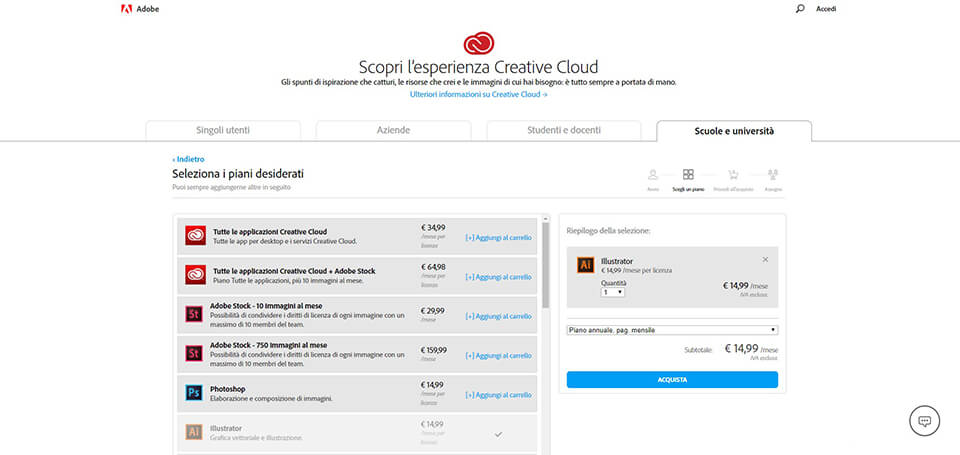Add Adobe Stock 750 immagini to cart
Screen dimensions: 960x455
(x=498, y=356)
